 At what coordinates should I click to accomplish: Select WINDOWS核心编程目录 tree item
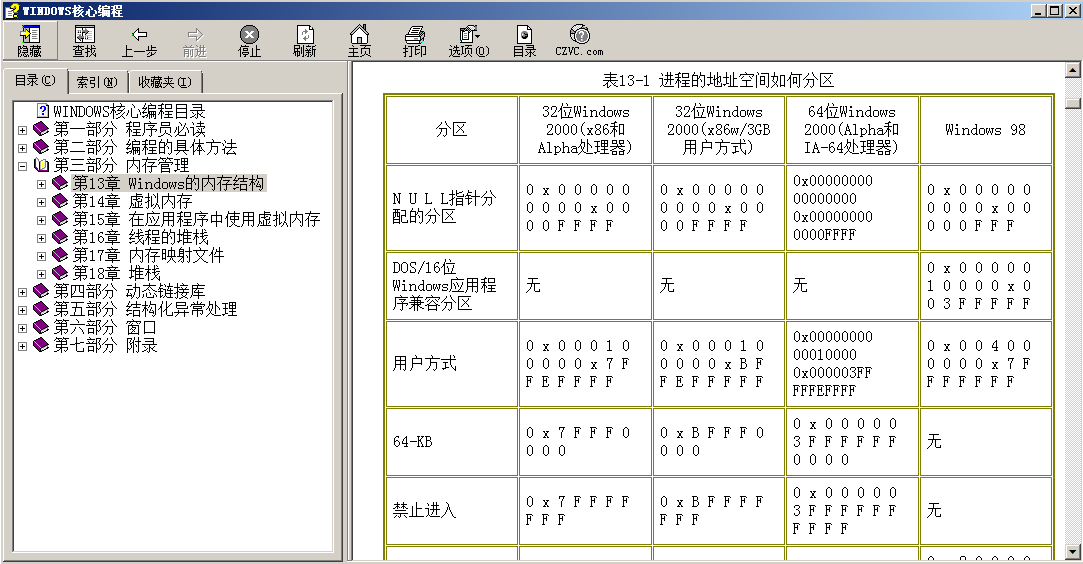[129, 111]
